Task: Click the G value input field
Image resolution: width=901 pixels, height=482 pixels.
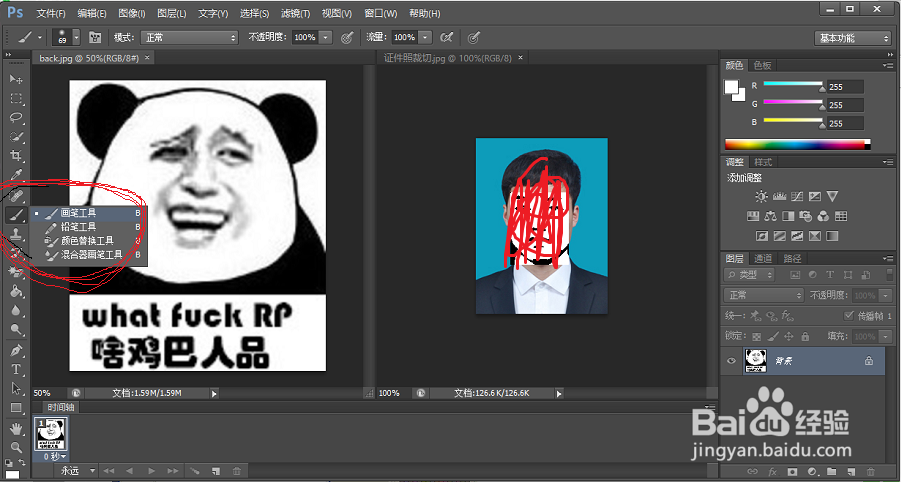Action: [845, 105]
